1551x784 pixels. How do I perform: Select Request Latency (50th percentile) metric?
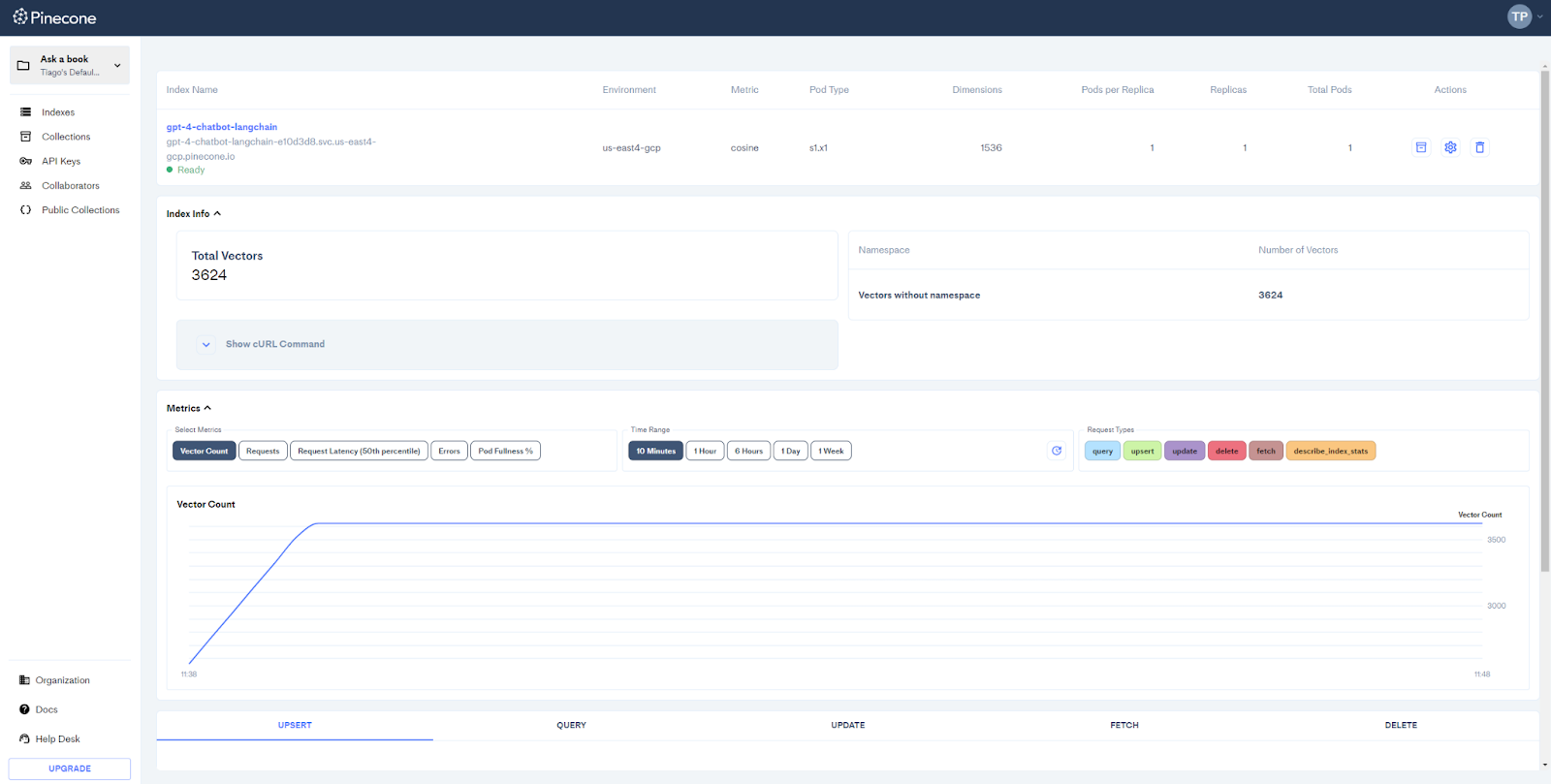(x=359, y=451)
